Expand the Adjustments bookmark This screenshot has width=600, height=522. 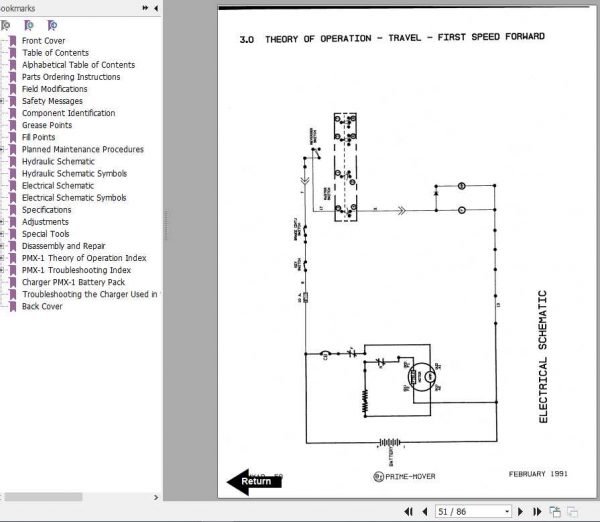pyautogui.click(x=2, y=222)
